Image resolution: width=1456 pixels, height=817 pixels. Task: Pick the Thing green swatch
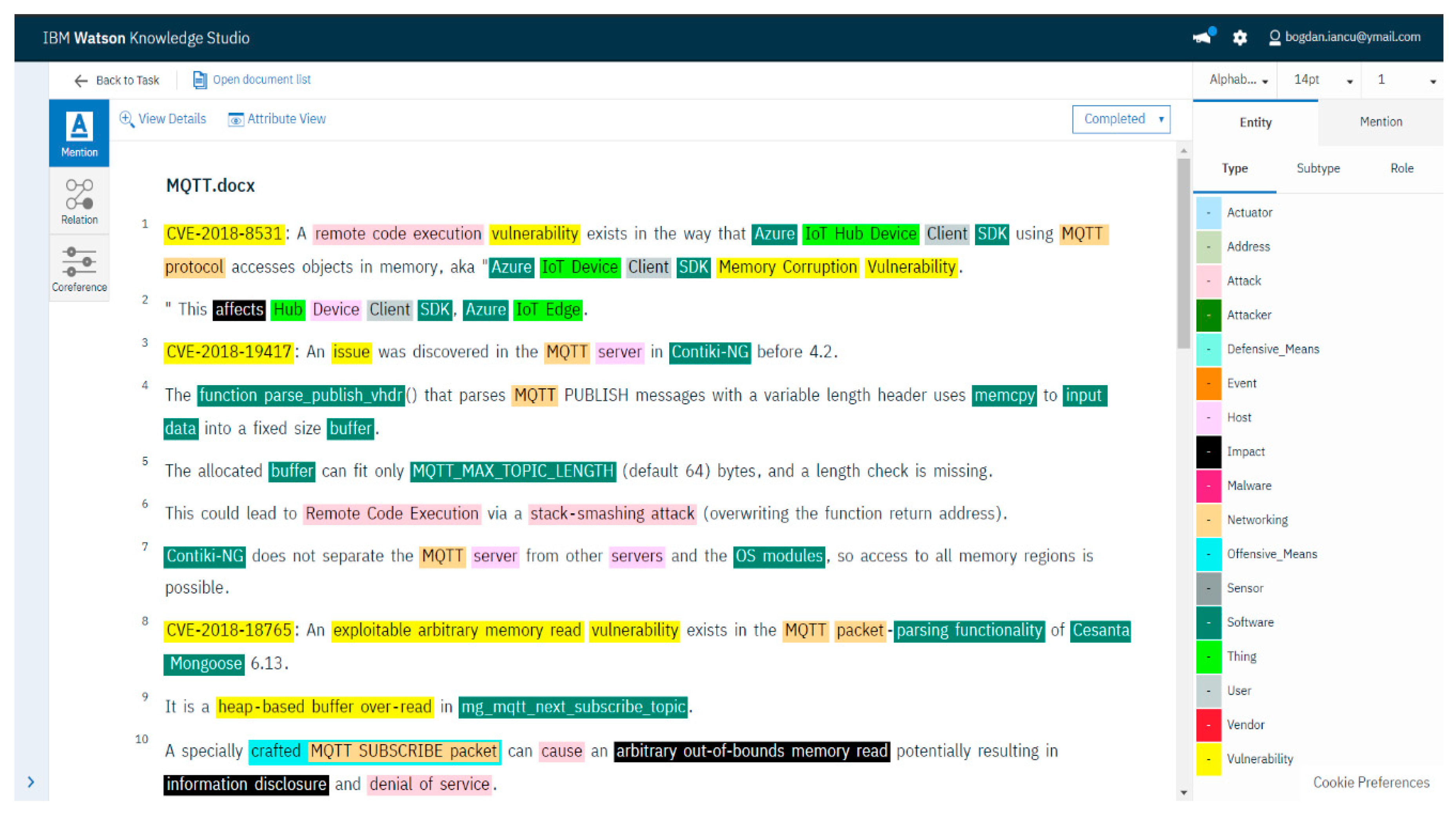[x=1209, y=656]
